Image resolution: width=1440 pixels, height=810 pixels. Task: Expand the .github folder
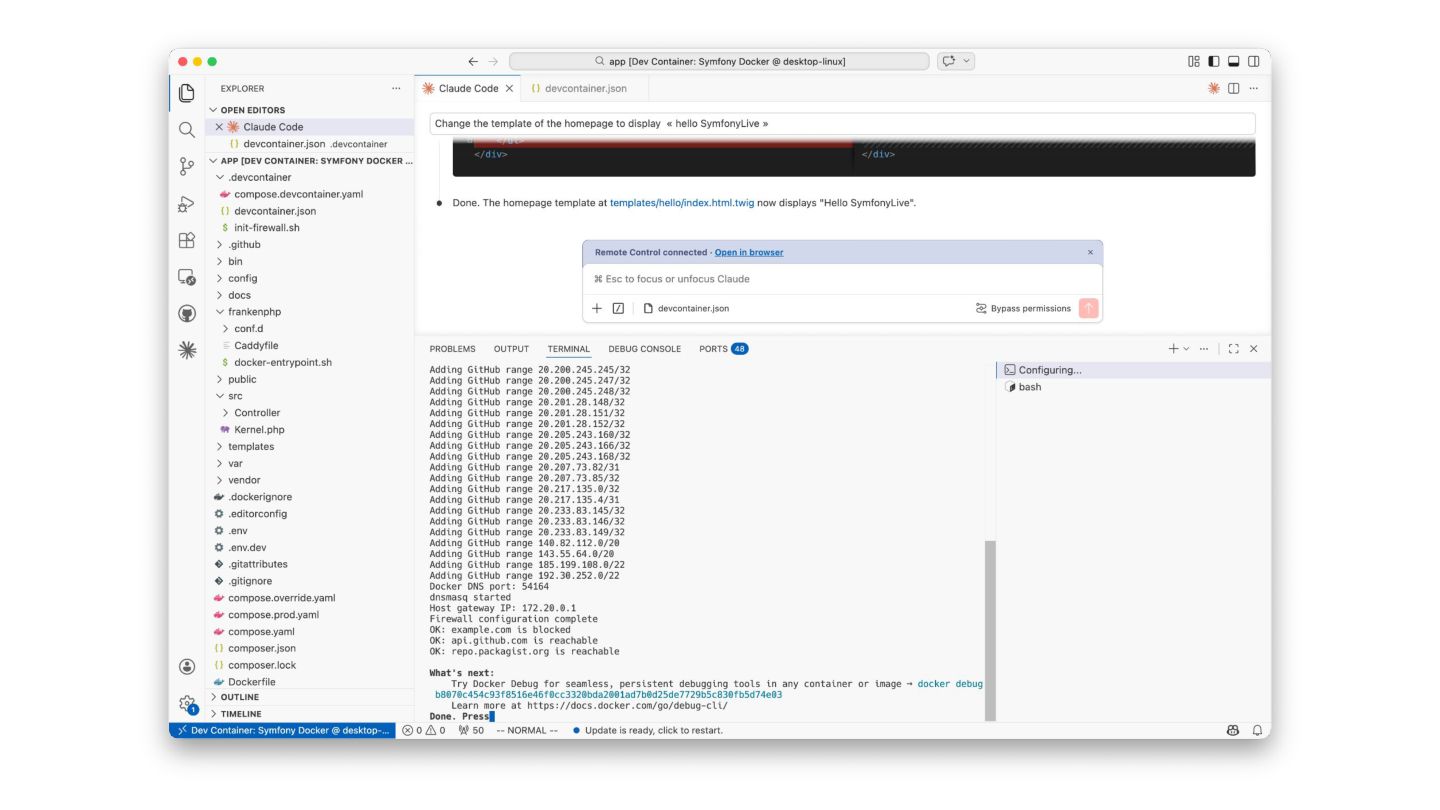(x=310, y=244)
